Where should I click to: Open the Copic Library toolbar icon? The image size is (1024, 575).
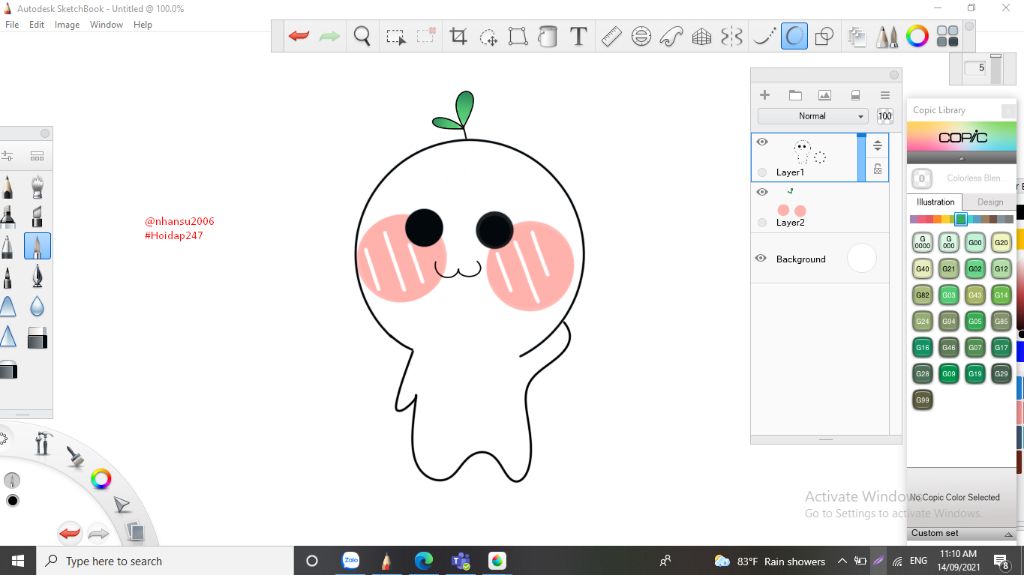948,37
